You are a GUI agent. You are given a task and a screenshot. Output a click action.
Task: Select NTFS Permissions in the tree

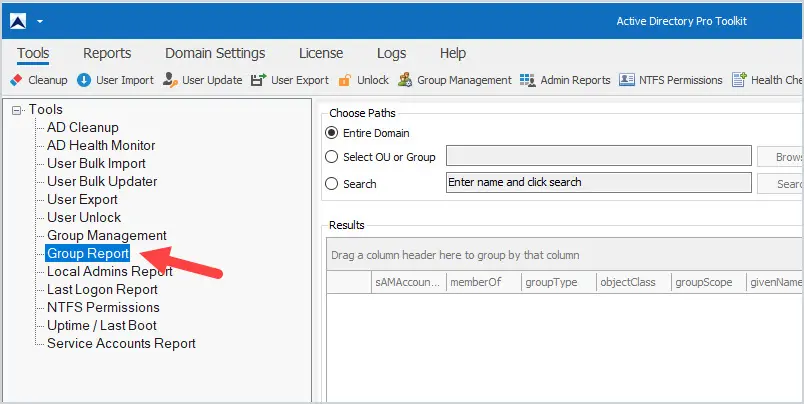coord(103,307)
